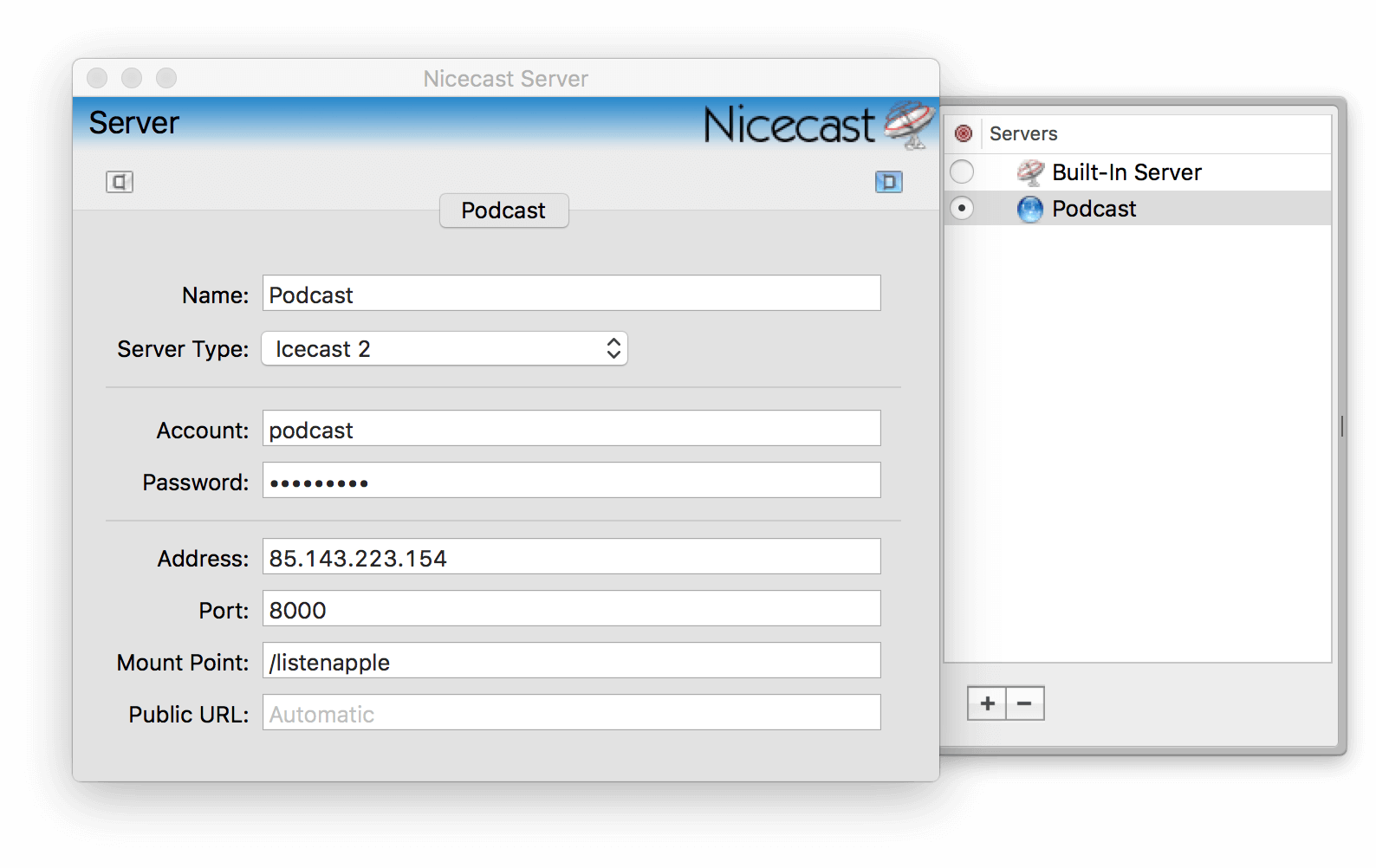Click the Name field containing Podcast
Viewport: 1376px width, 868px height.
pyautogui.click(x=572, y=294)
